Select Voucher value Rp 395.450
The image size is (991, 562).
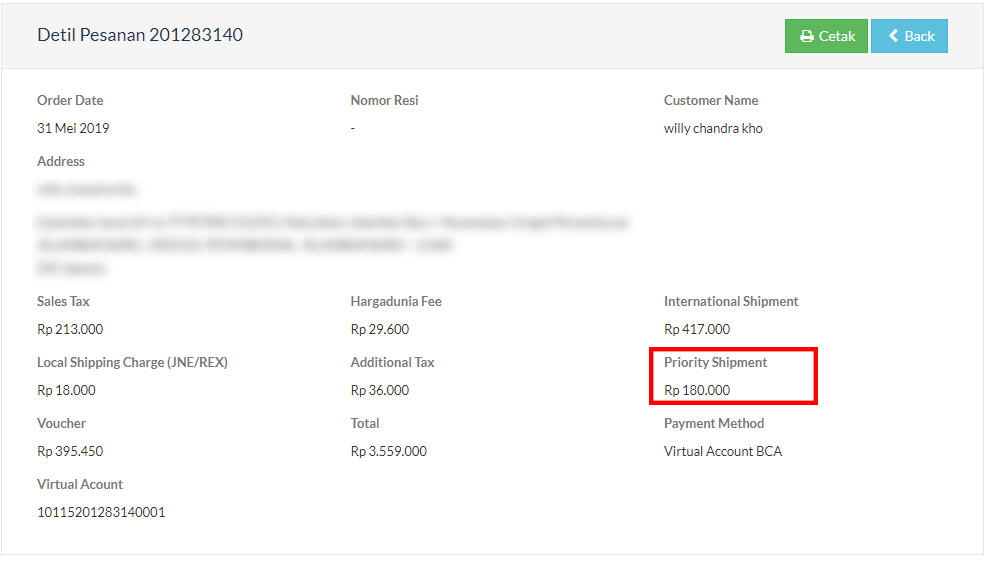point(70,451)
